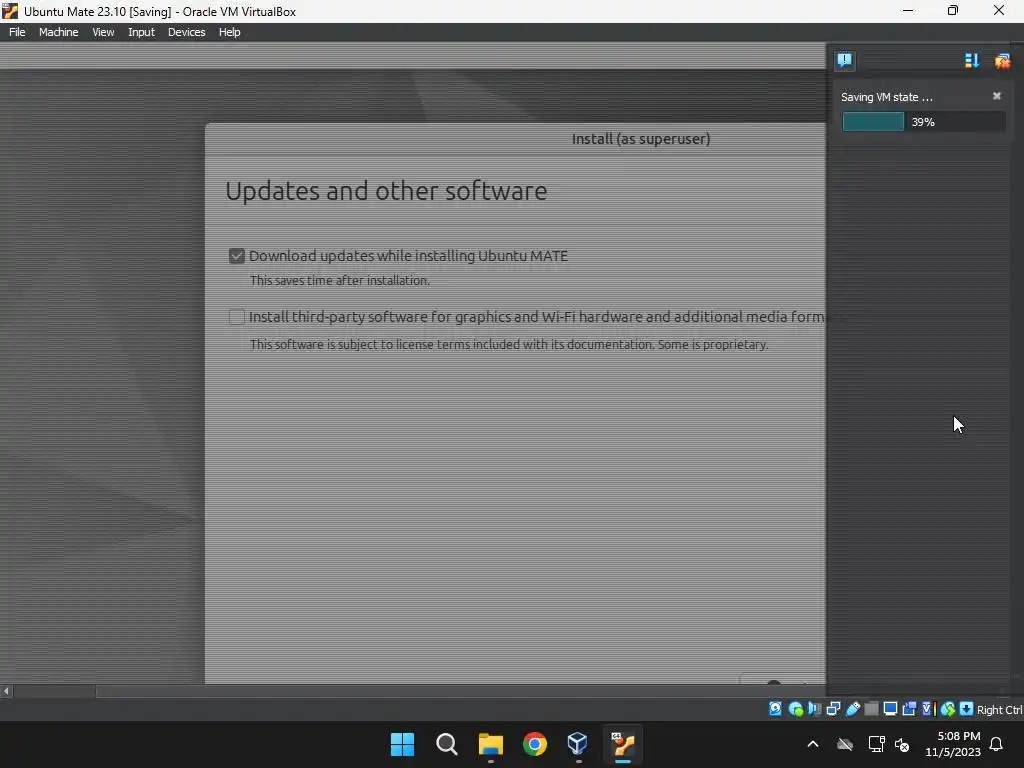Open the network tray icon
This screenshot has height=768, width=1024.
(876, 744)
